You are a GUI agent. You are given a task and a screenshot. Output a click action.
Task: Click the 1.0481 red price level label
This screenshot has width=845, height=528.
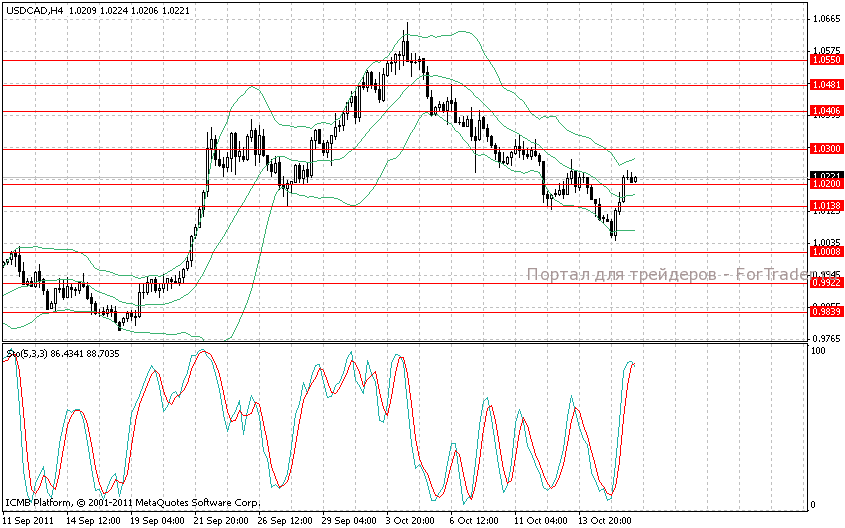(826, 85)
